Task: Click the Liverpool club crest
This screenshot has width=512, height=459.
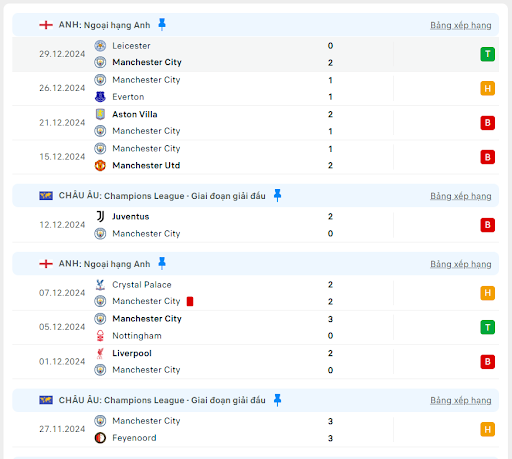Action: coord(100,353)
